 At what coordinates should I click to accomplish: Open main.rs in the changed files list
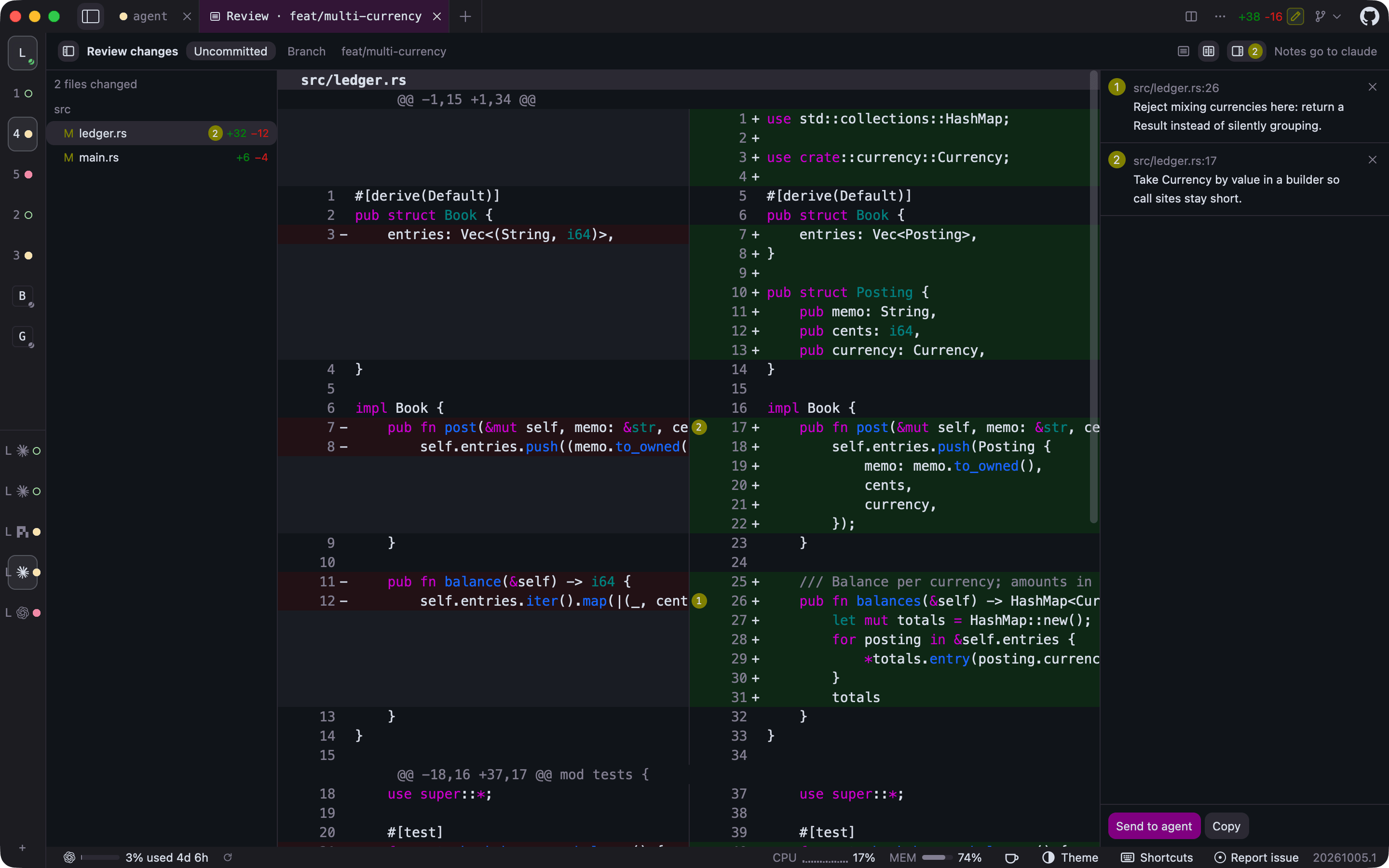[161, 157]
